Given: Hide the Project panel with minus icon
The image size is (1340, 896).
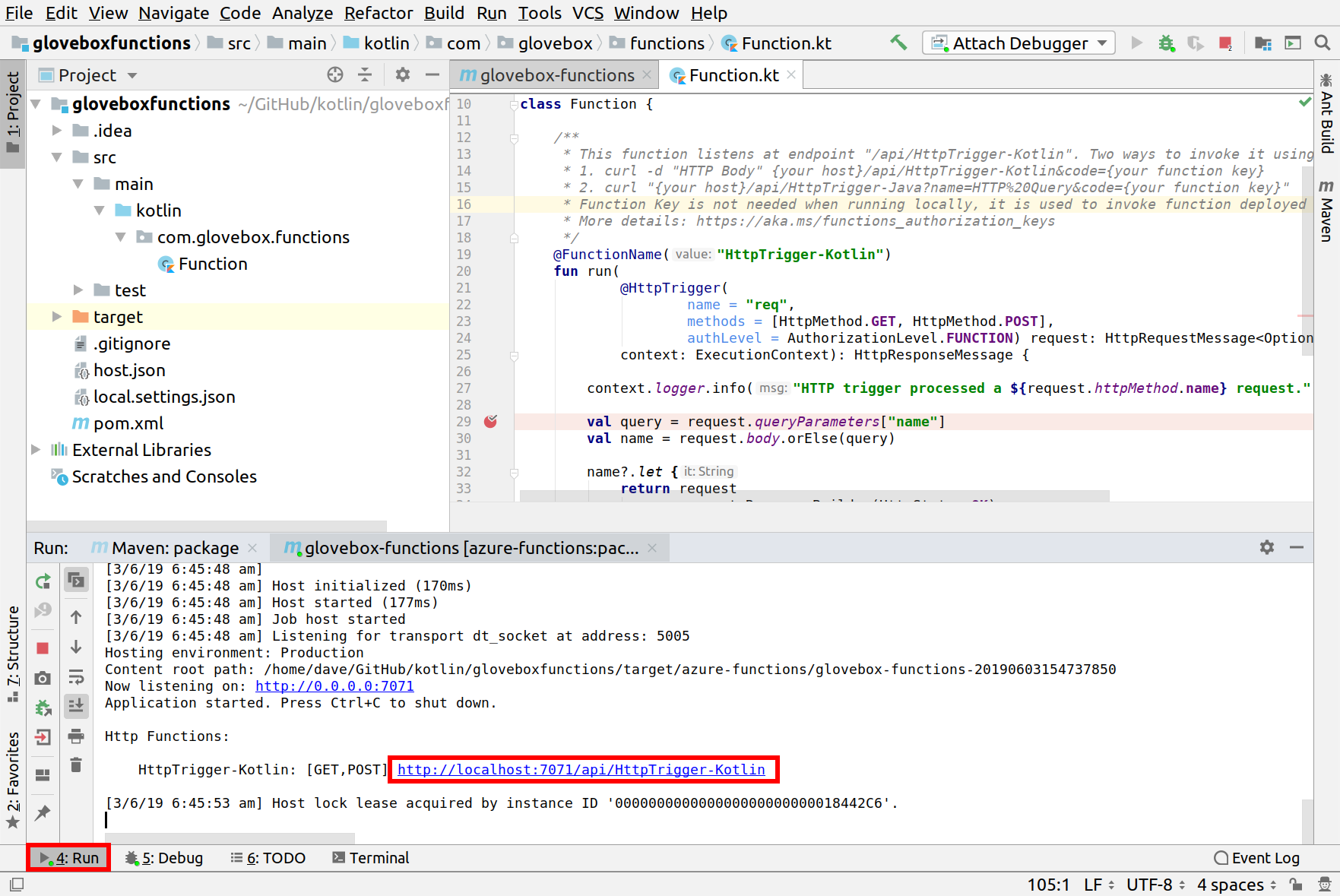Looking at the screenshot, I should coord(432,74).
